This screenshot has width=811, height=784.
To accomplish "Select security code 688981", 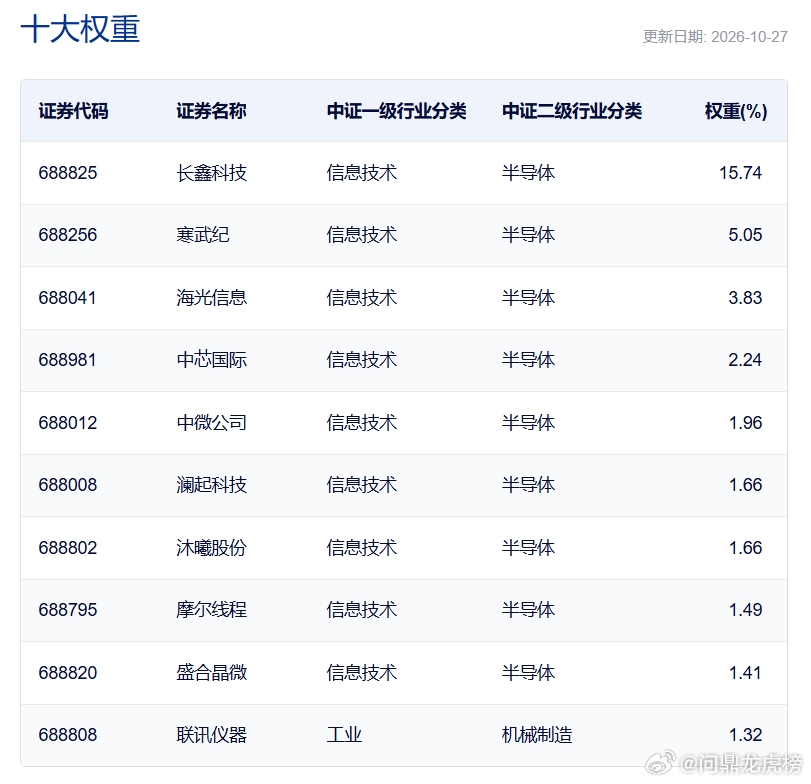I will (67, 360).
